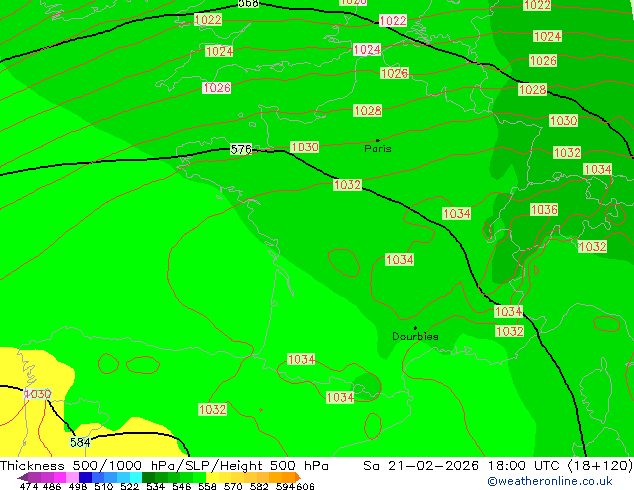Screen dimensions: 634x490
Task: Click the Dourbies location label
Action: tap(415, 336)
